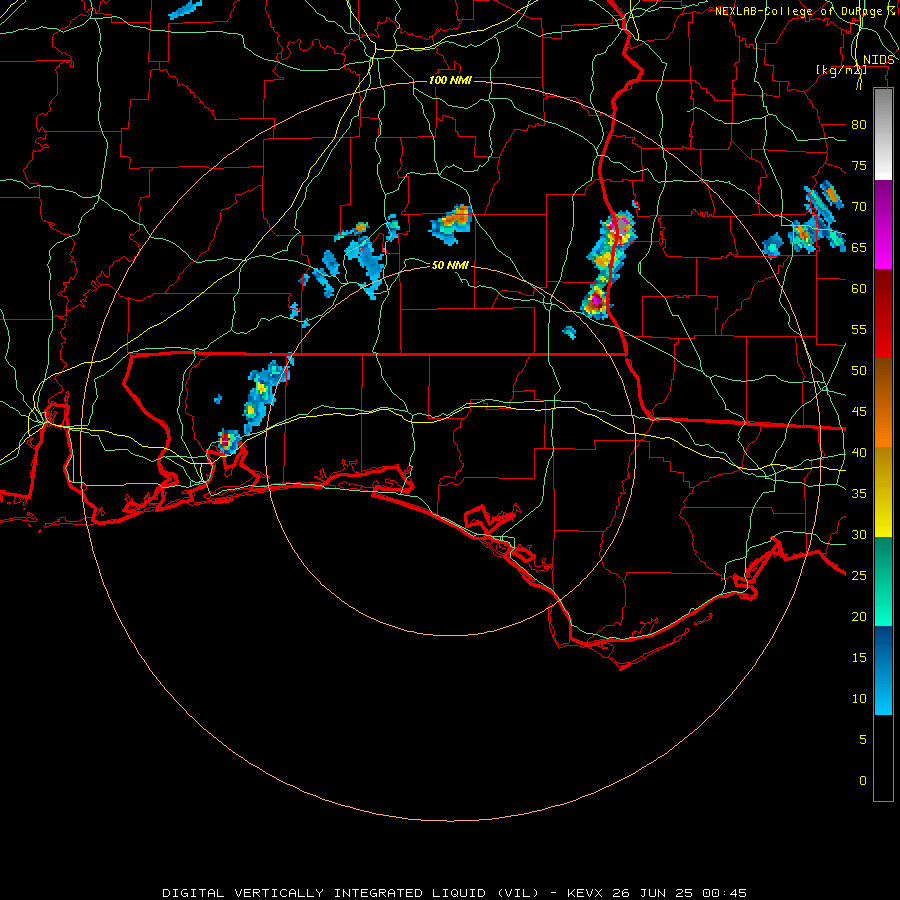Click the green segment of the color scale

coord(883,581)
